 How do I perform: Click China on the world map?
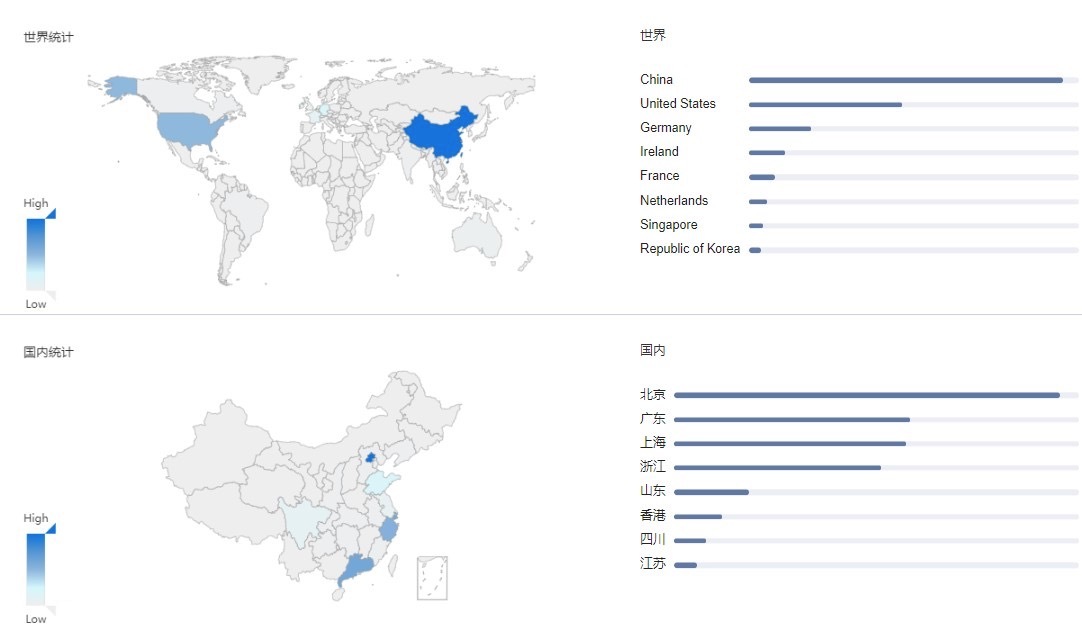pos(440,138)
